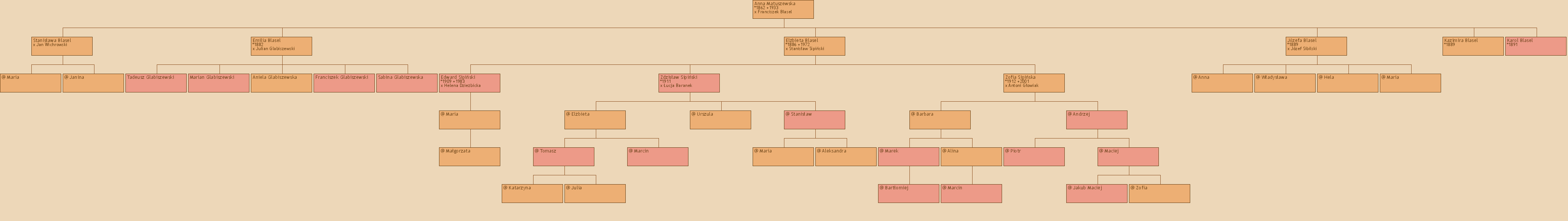1568x221 pixels.
Task: Click the Urszula node
Action: click(x=720, y=120)
